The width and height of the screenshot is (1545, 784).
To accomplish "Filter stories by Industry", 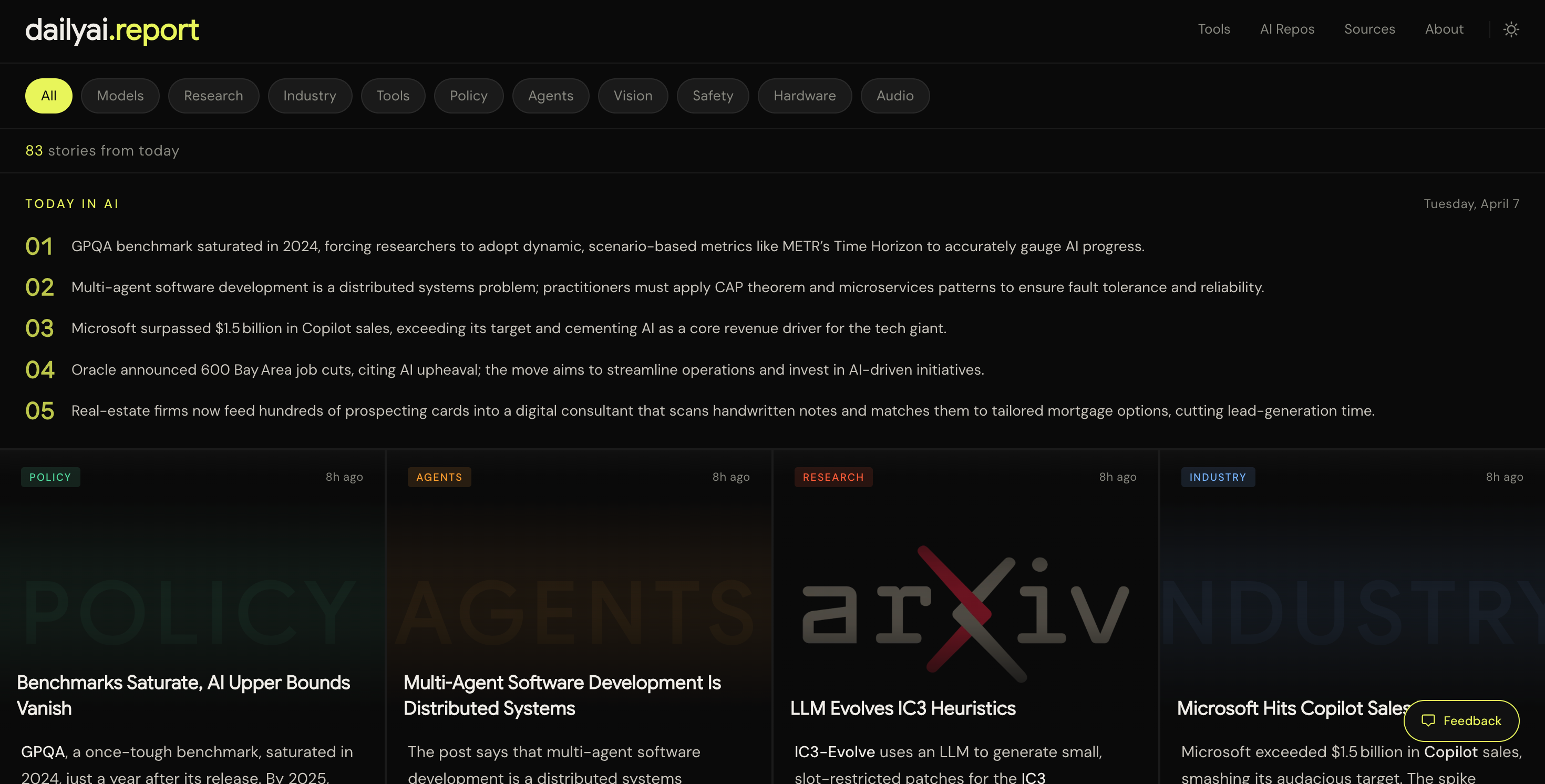I will (310, 96).
